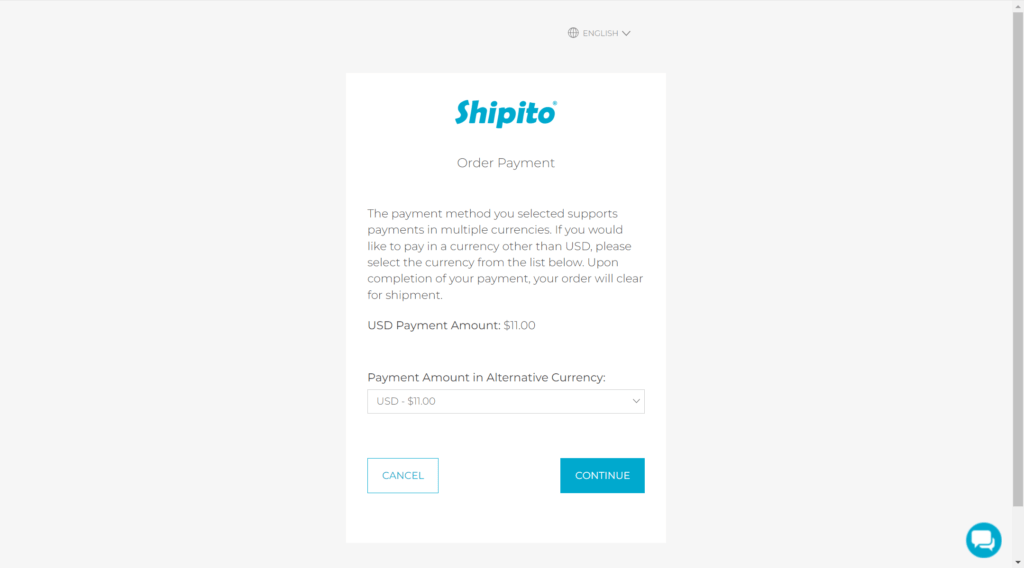Click the currency dropdown arrow

pos(635,401)
